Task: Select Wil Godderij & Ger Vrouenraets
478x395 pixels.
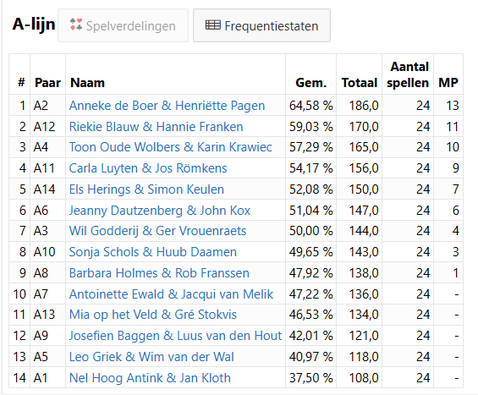Action: tap(158, 231)
